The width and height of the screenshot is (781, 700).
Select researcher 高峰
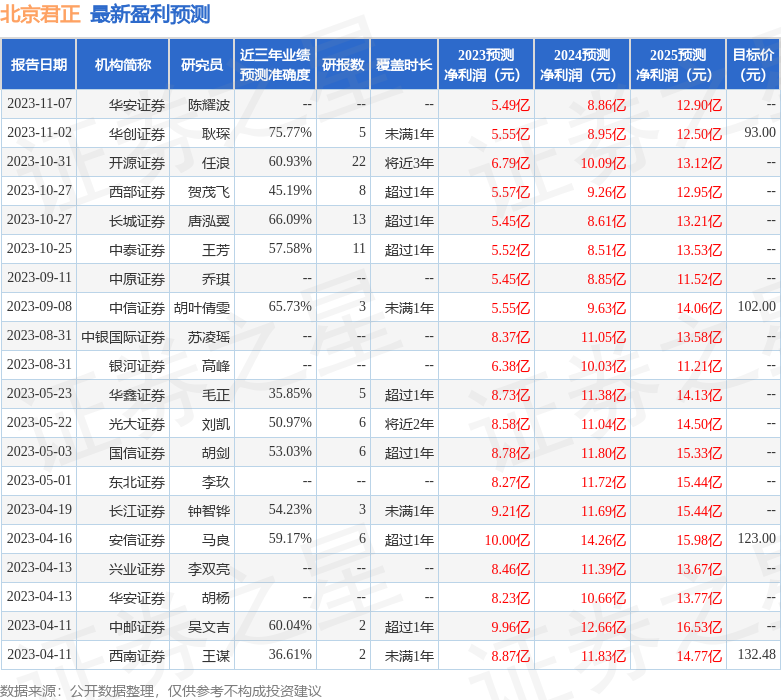(216, 365)
